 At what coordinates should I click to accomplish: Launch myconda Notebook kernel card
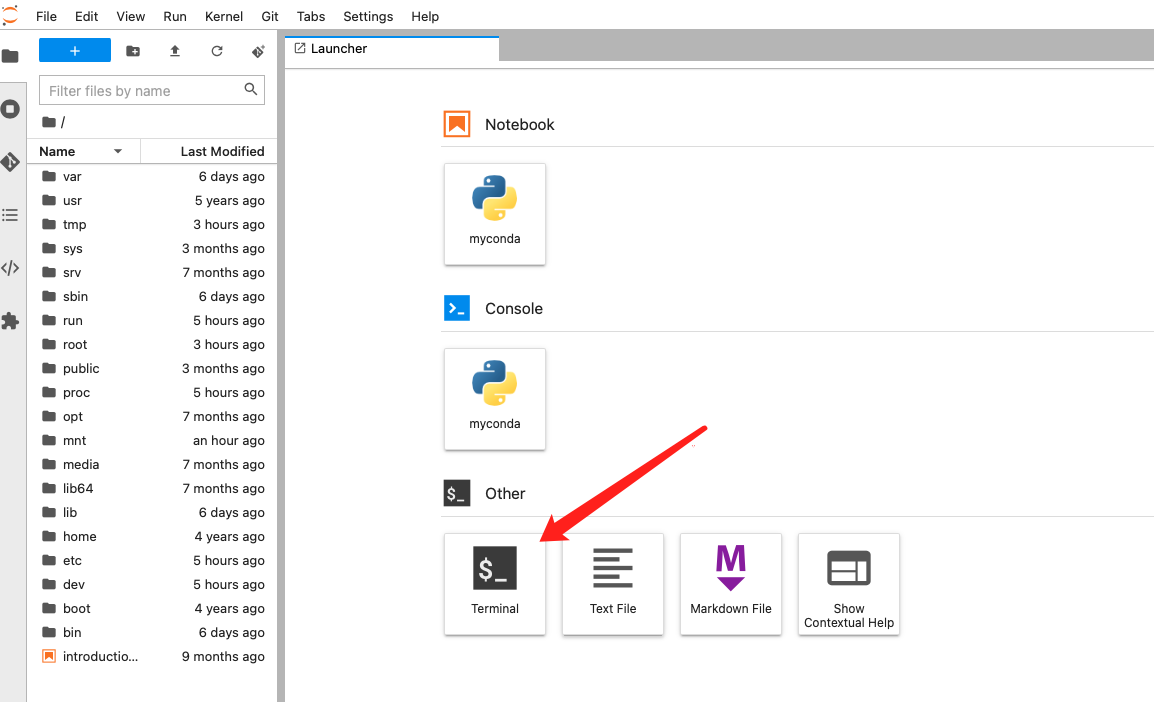point(495,214)
